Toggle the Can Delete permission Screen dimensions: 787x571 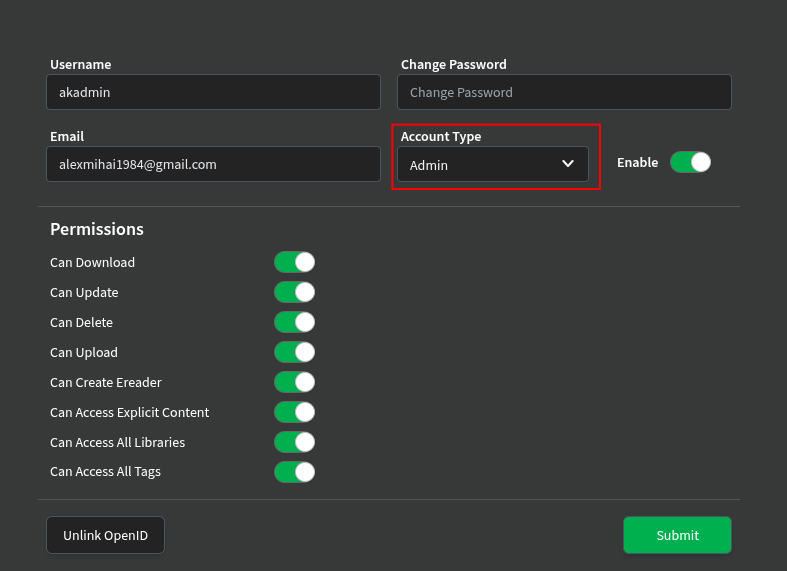point(294,322)
